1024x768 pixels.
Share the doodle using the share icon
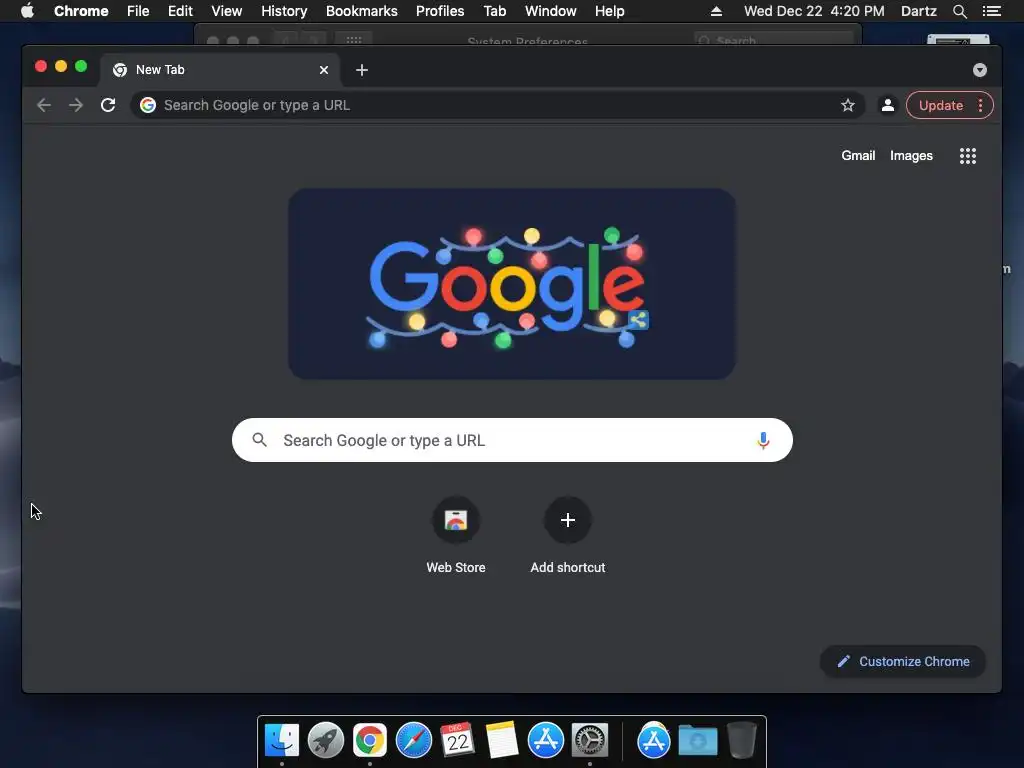click(639, 320)
